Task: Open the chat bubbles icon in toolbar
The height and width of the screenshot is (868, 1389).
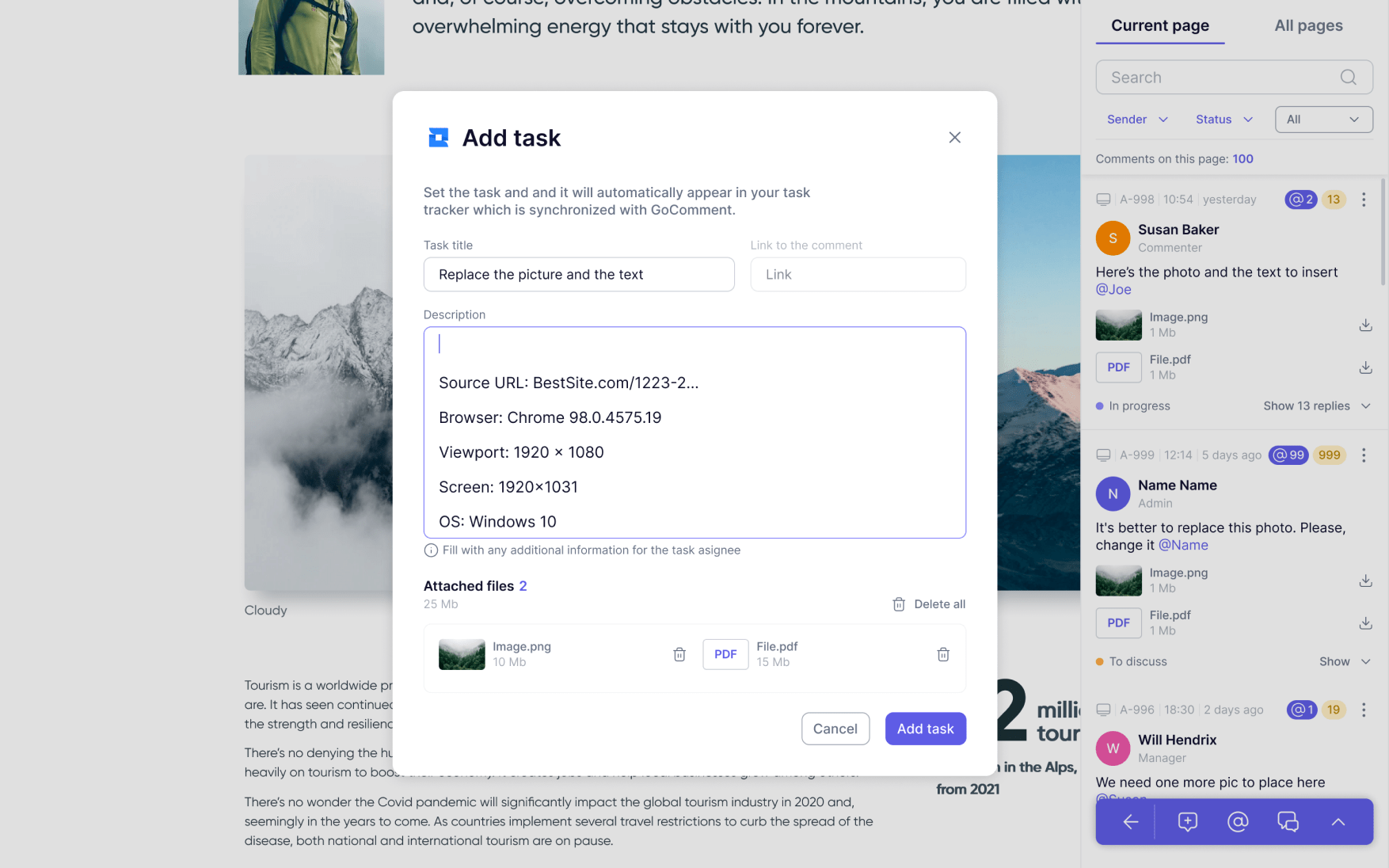Action: [1288, 822]
